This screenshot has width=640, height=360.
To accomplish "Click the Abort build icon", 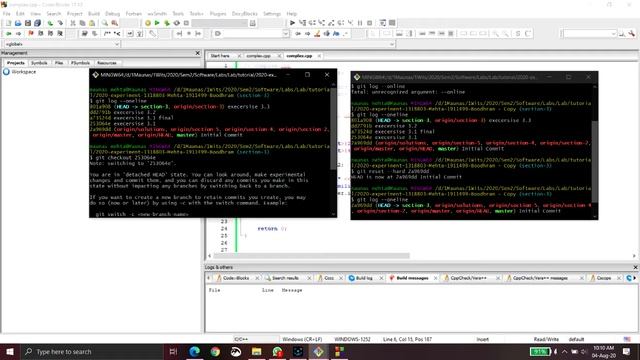I will tap(186, 23).
